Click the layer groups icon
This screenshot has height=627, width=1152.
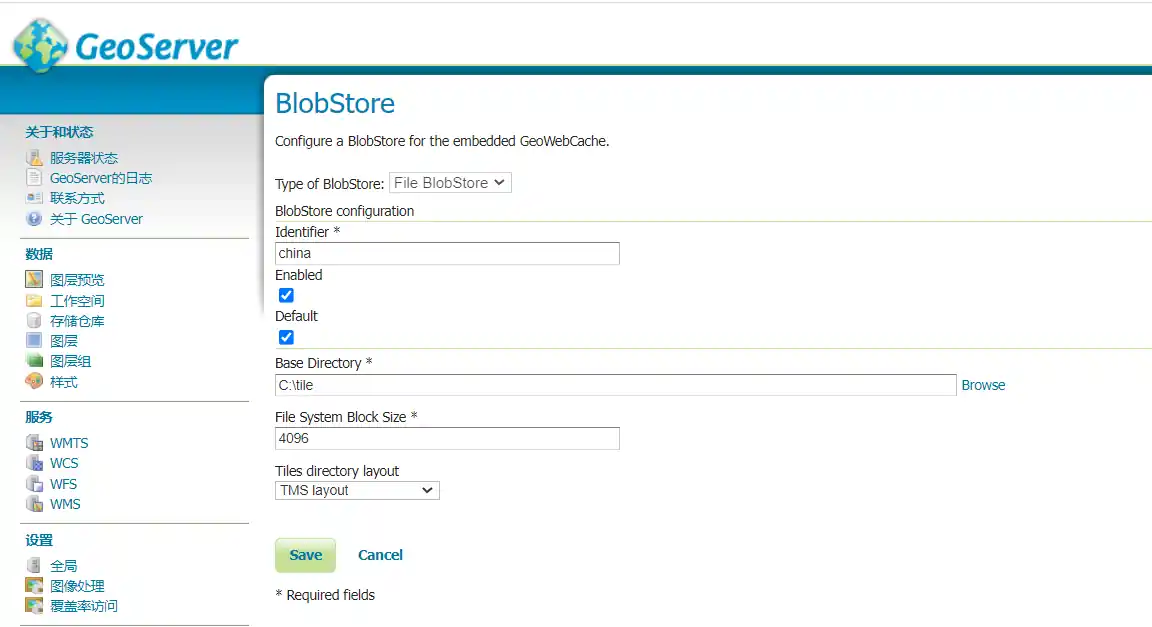click(x=34, y=361)
